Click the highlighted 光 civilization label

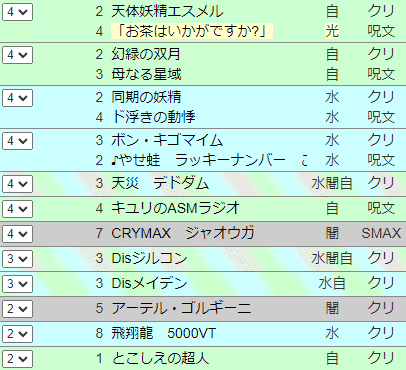coord(332,31)
